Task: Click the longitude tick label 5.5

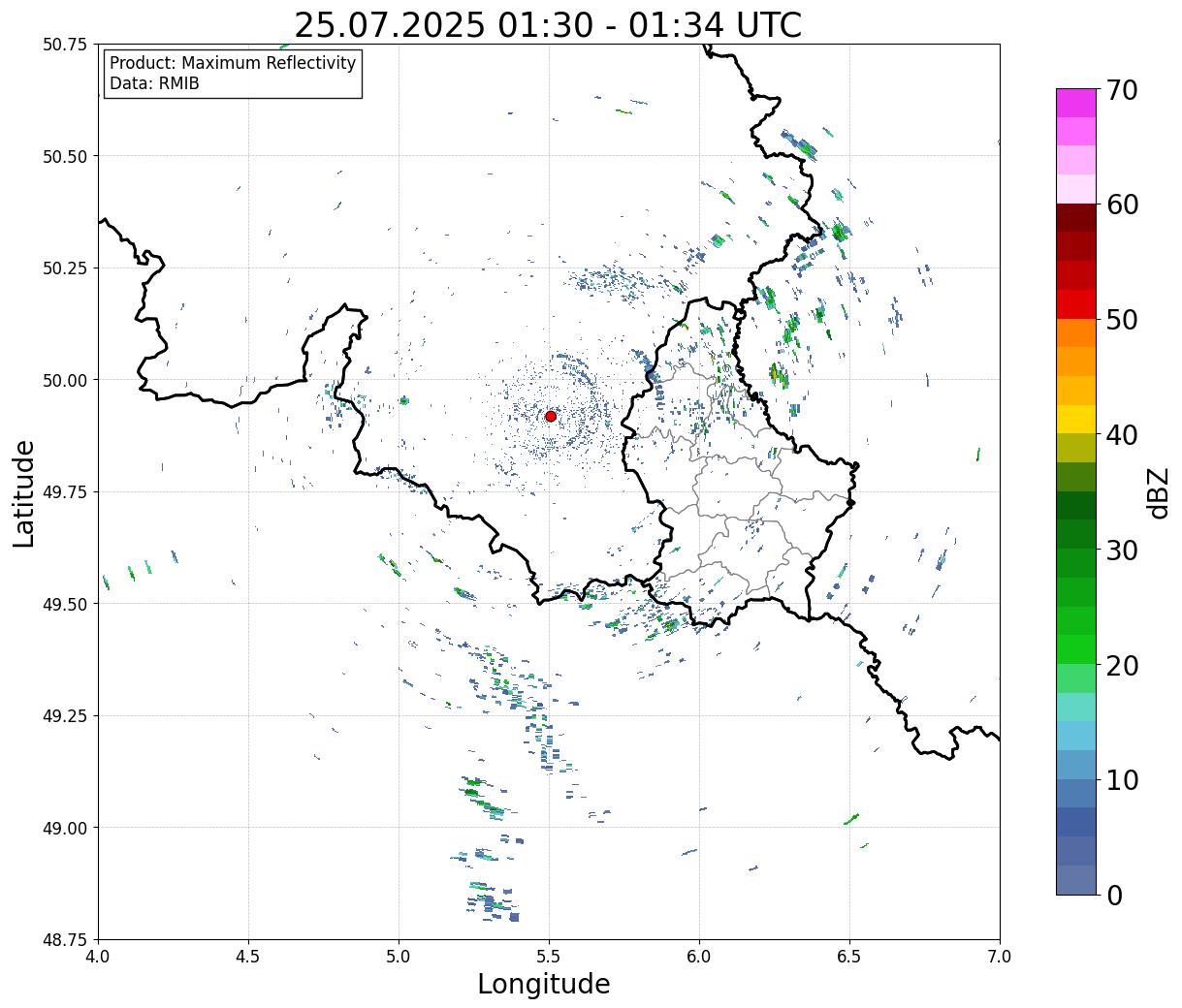Action: (x=549, y=957)
